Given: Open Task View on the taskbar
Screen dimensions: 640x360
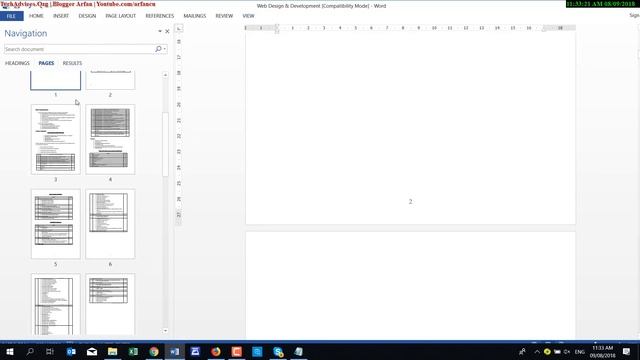Looking at the screenshot, I should click(x=50, y=351).
